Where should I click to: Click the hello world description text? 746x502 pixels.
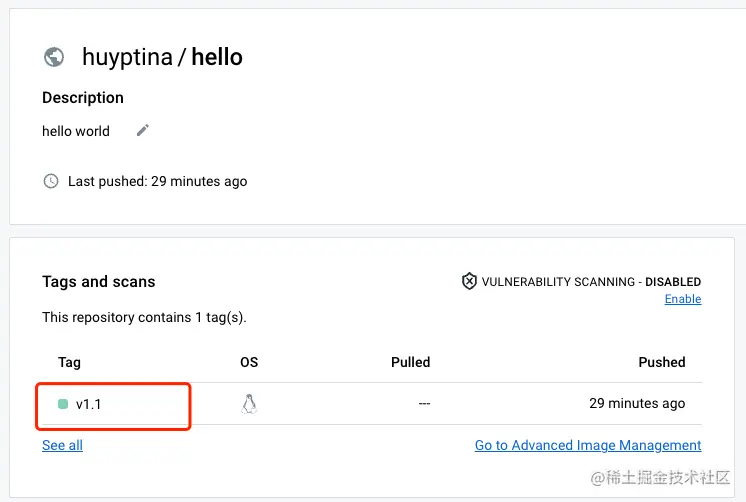[x=76, y=131]
